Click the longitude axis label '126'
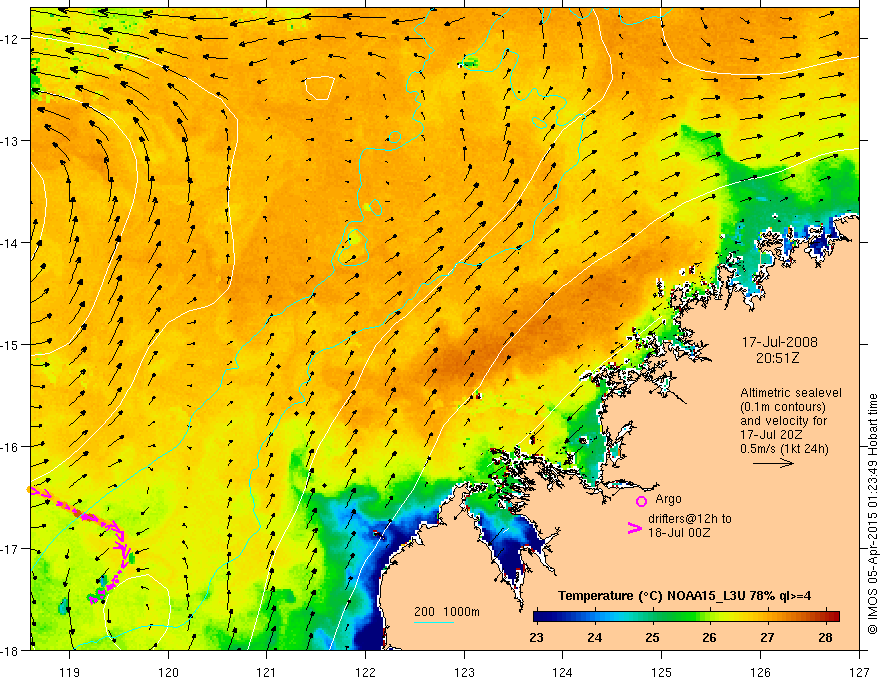880x680 pixels. coord(760,672)
